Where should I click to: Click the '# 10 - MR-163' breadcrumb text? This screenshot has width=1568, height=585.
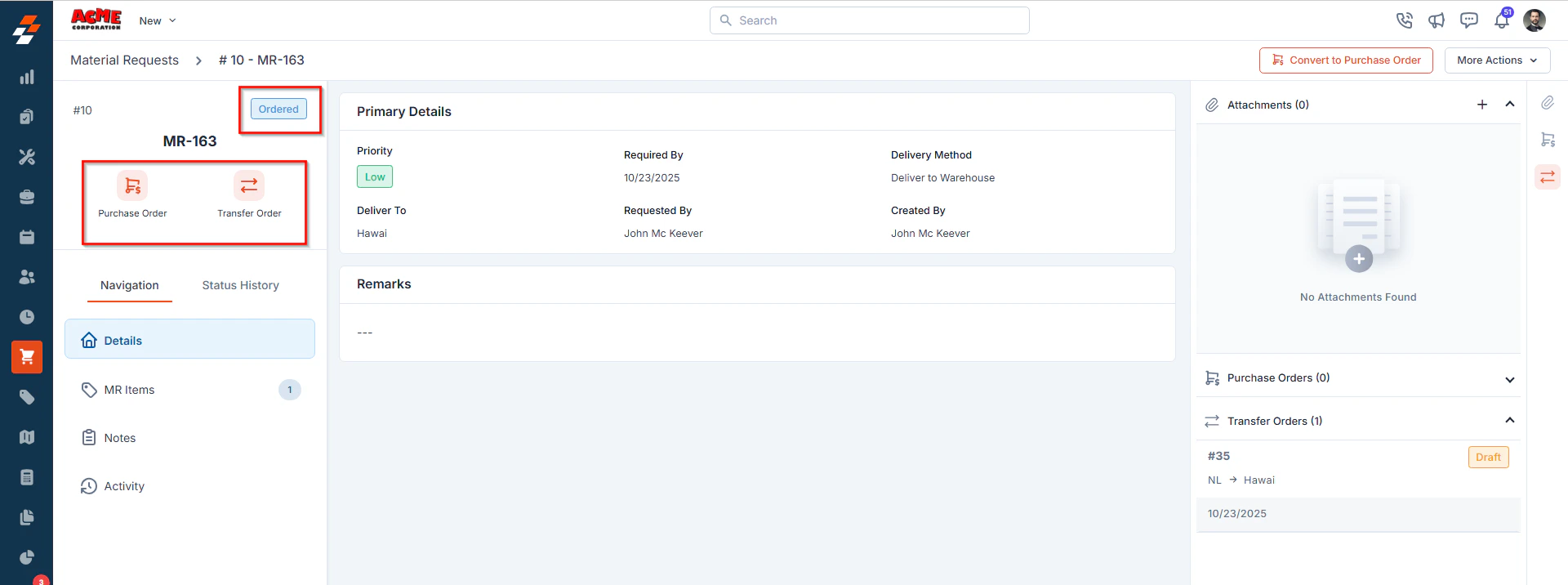[261, 60]
